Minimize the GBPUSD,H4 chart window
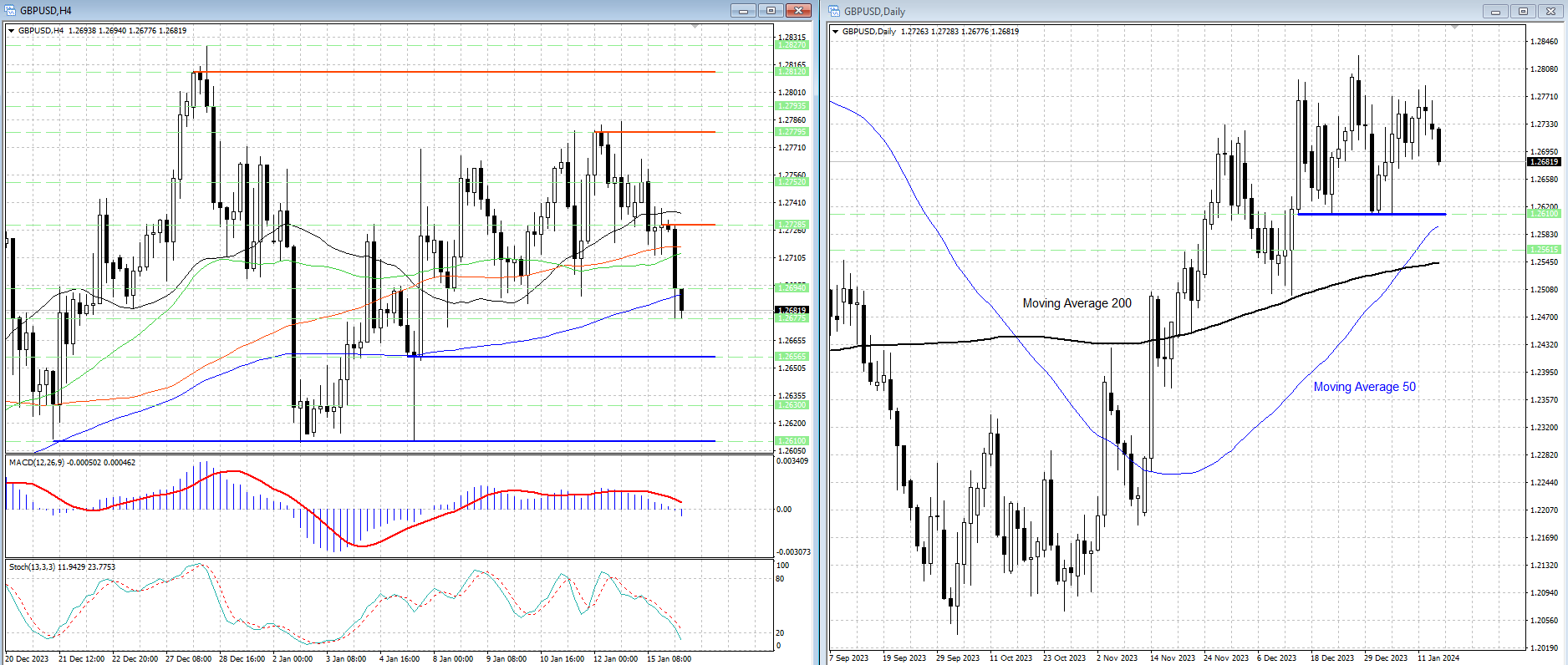 742,11
